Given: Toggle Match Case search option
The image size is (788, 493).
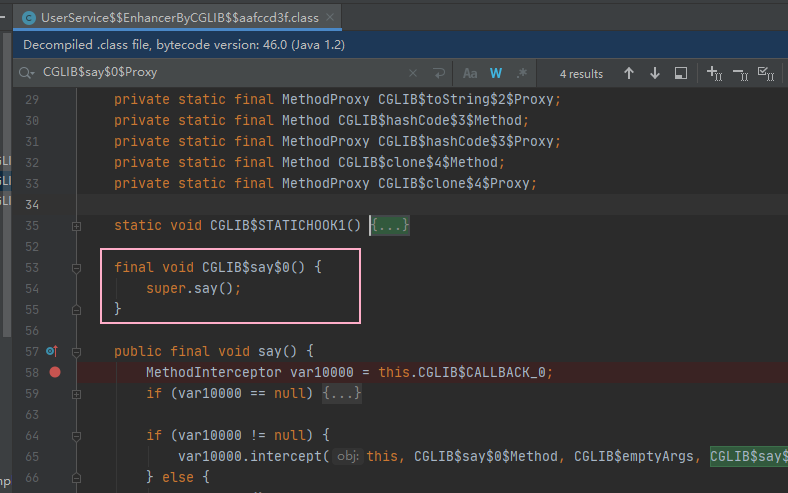Looking at the screenshot, I should click(470, 73).
